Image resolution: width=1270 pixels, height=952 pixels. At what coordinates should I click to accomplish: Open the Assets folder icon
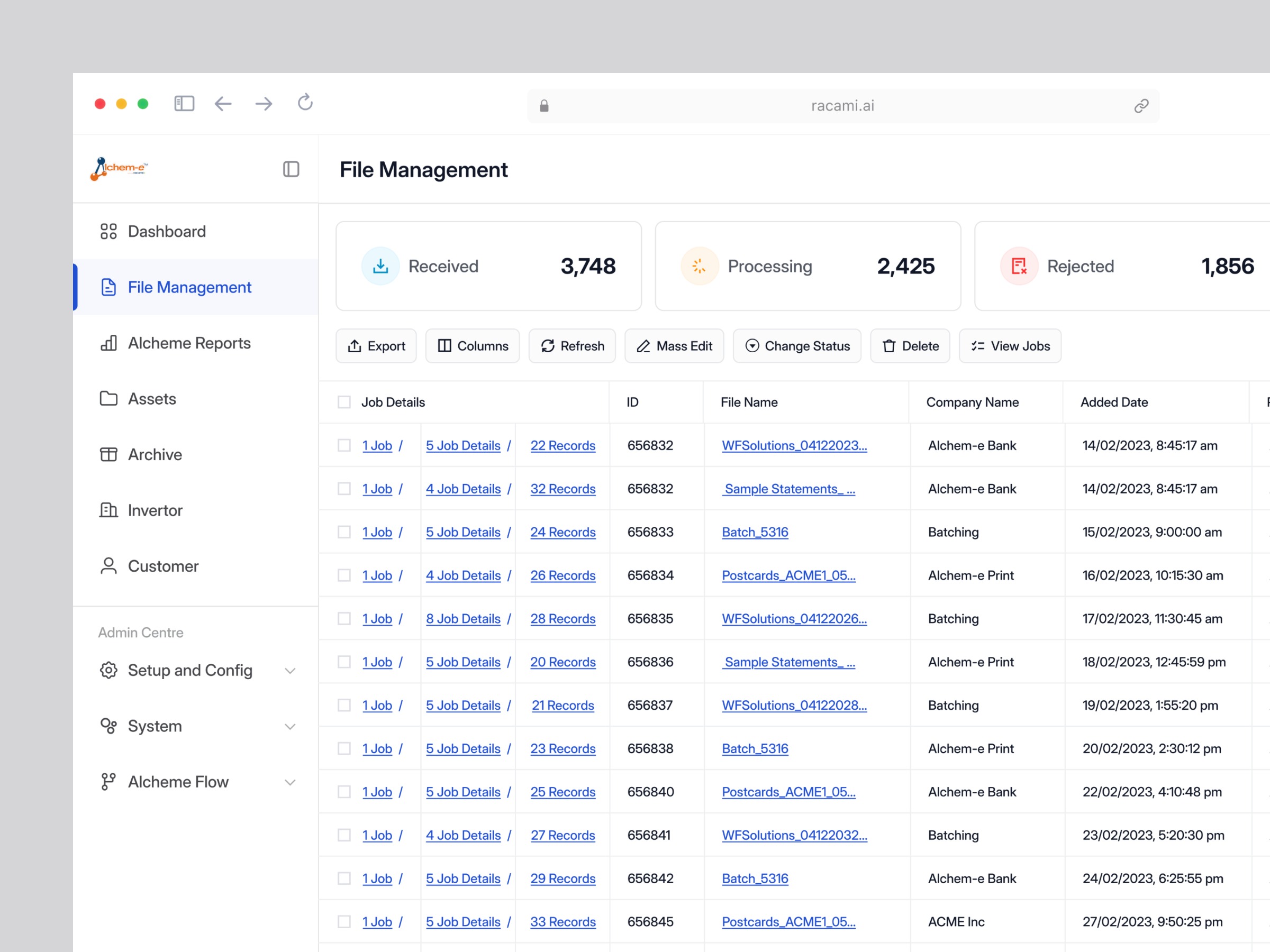tap(108, 398)
